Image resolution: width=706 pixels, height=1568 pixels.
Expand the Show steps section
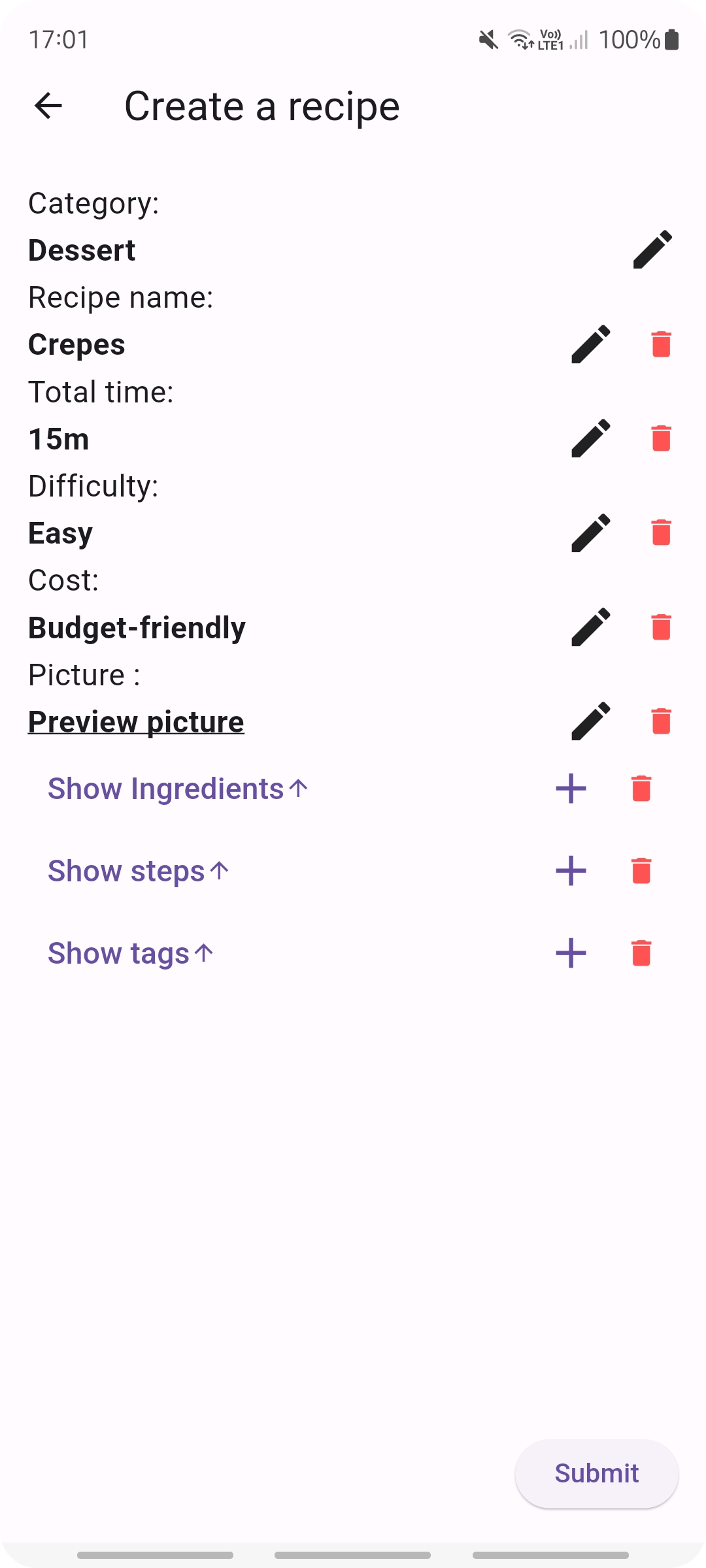[139, 871]
